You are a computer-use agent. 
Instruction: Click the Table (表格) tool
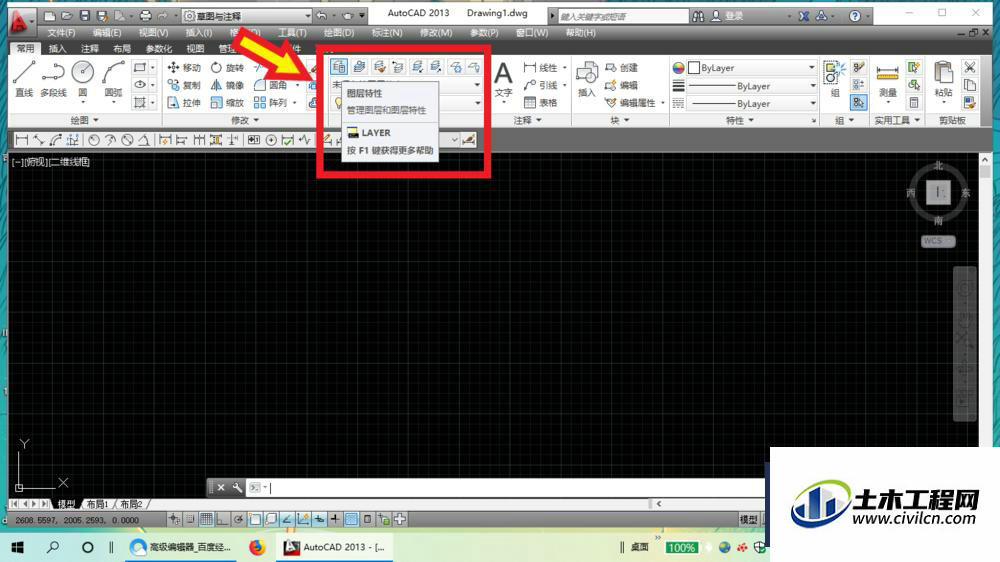pos(541,102)
